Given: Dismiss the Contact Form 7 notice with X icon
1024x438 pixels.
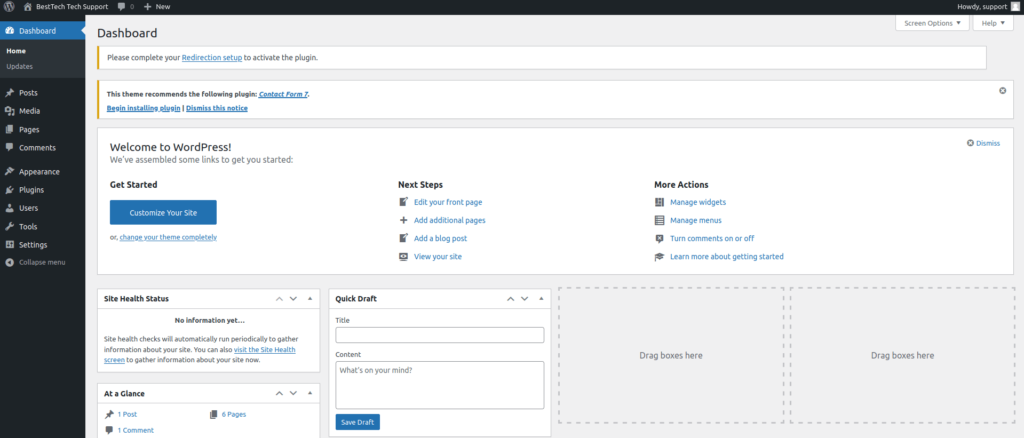Looking at the screenshot, I should (x=1002, y=91).
